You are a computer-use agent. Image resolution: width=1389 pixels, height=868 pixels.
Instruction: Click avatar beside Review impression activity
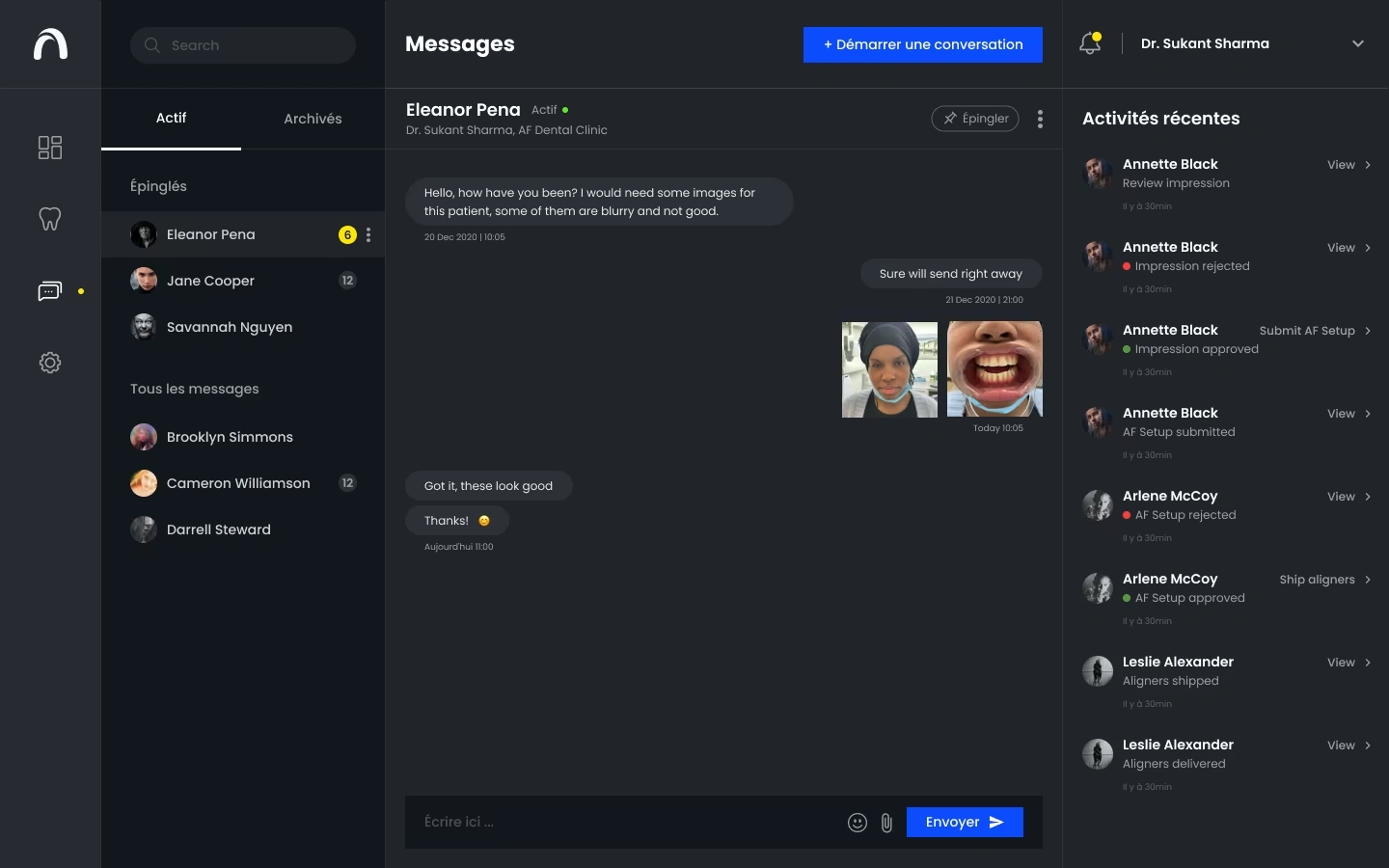(1098, 173)
